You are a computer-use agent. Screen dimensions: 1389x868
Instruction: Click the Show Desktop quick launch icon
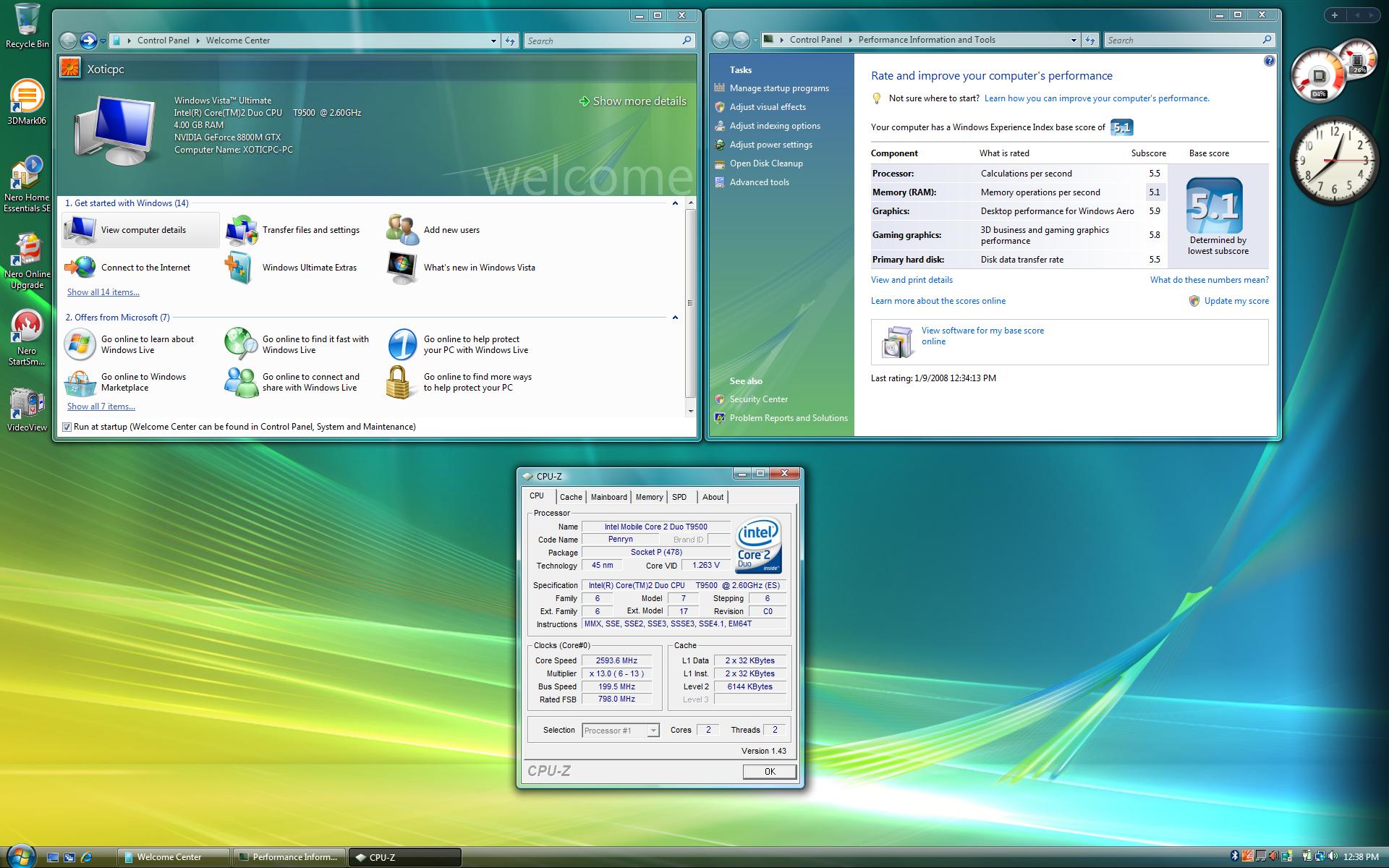(53, 857)
